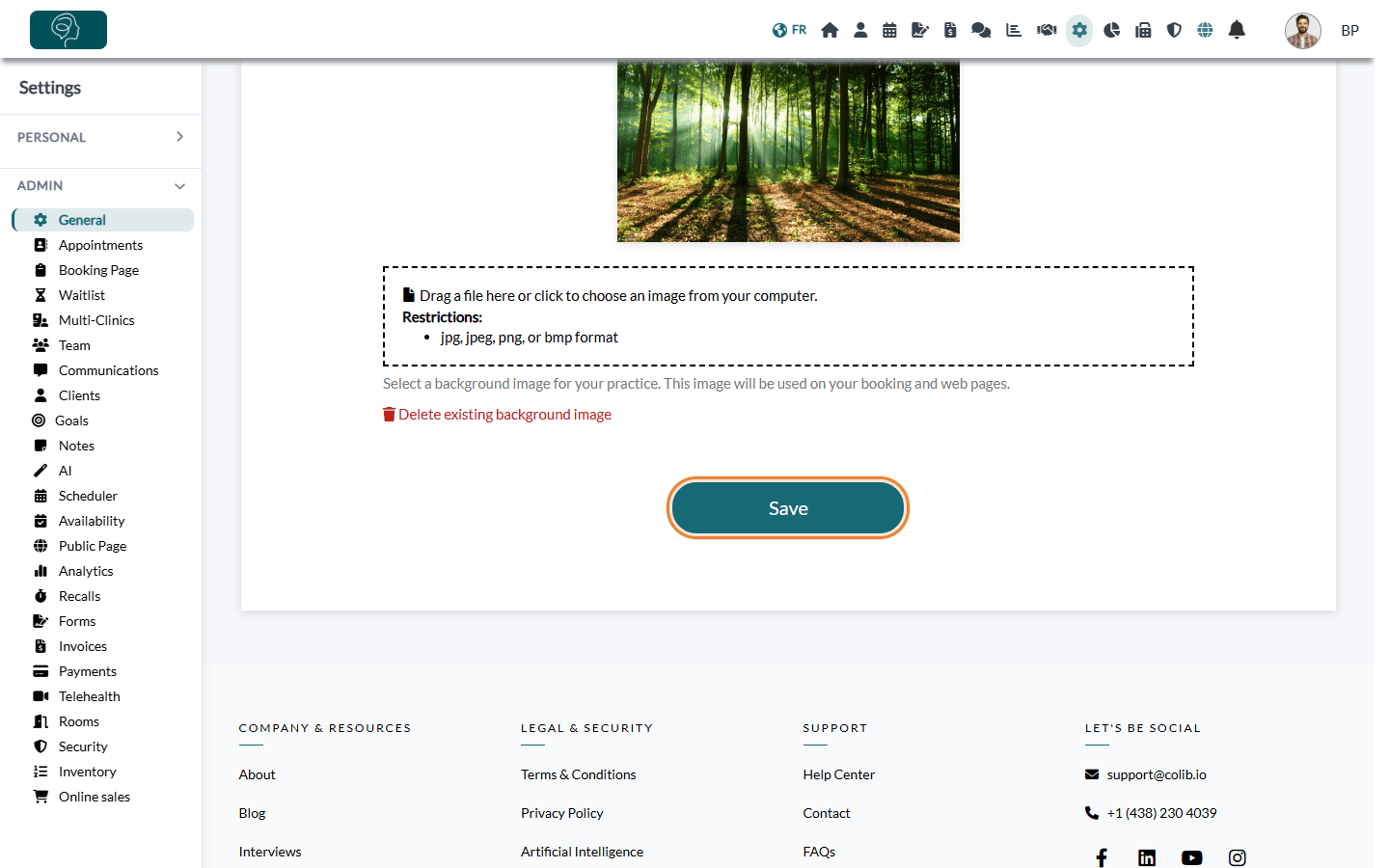This screenshot has height=868, width=1389.
Task: Open the calendar icon in top bar
Action: 889,30
